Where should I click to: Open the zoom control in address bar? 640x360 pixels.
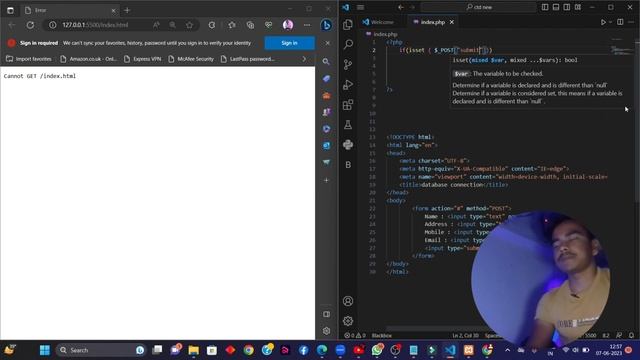173,25
